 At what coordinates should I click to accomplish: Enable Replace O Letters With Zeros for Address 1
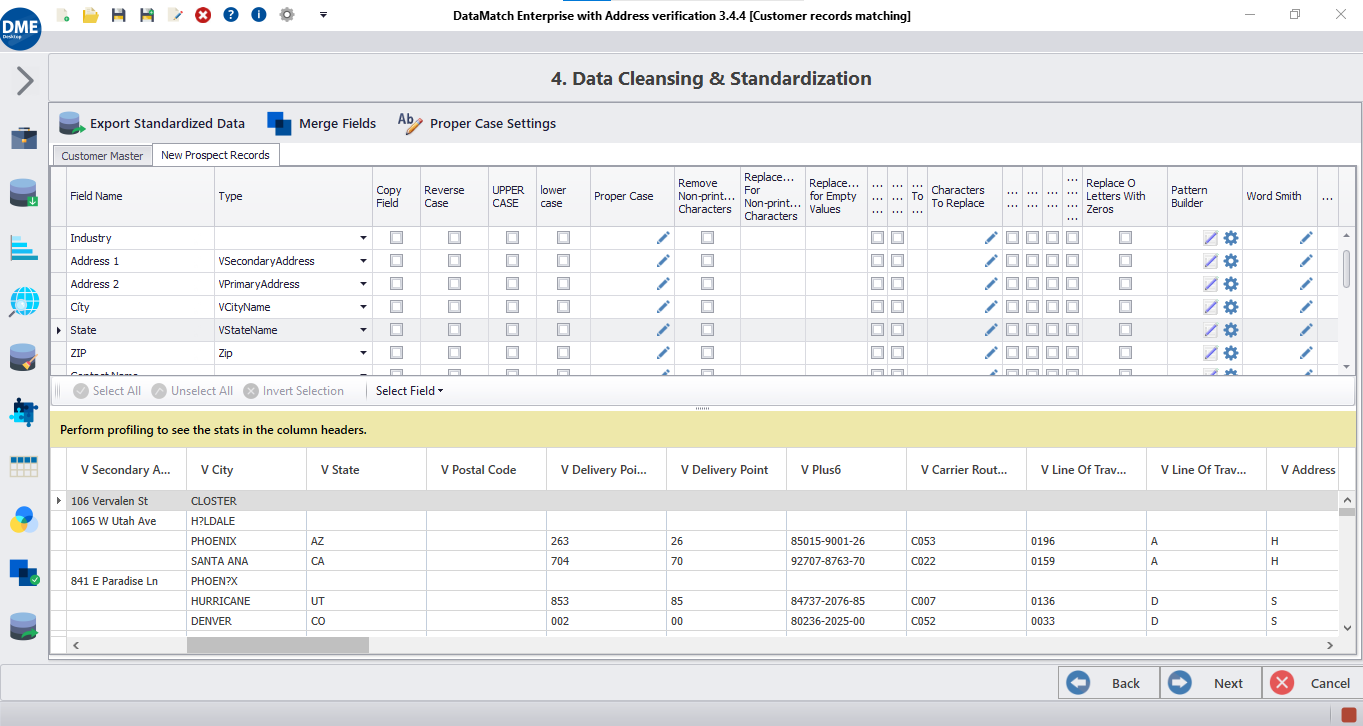coord(1126,261)
